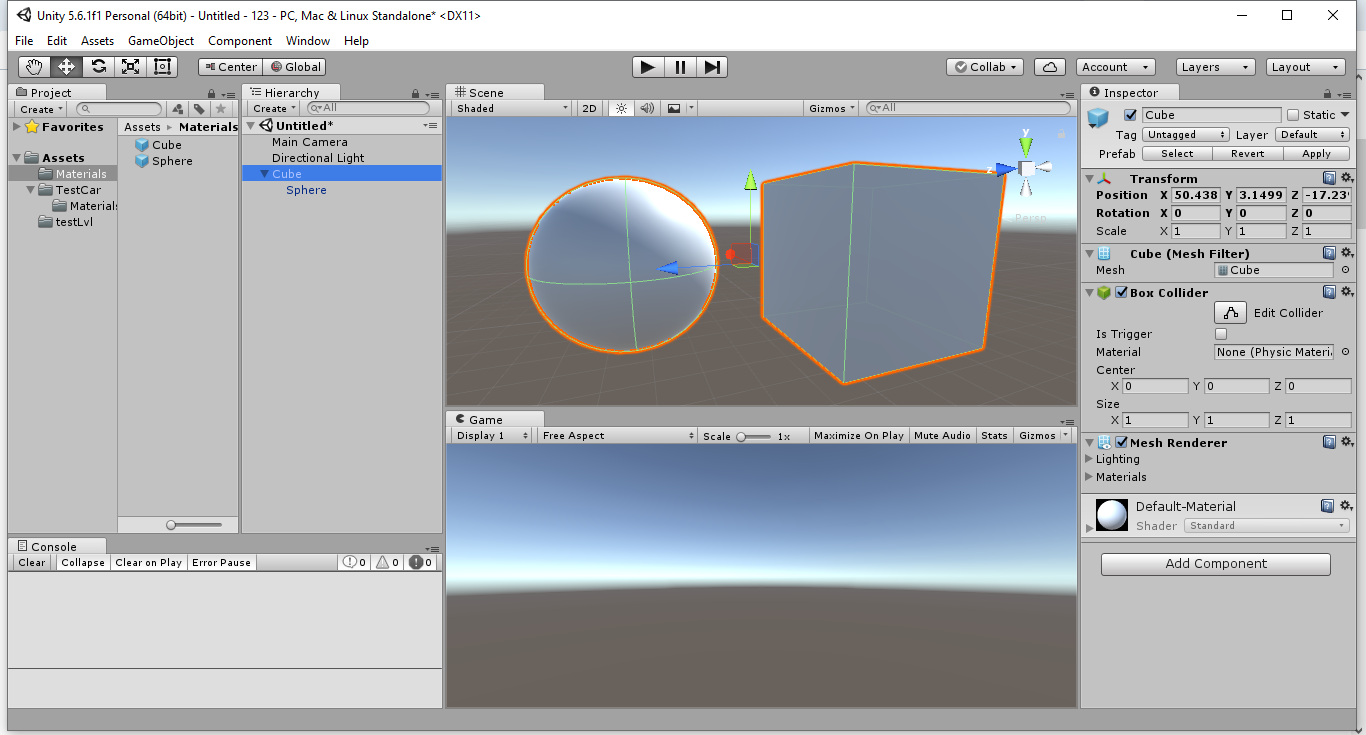Click Project search by label icon
Image resolution: width=1366 pixels, height=735 pixels.
click(199, 109)
